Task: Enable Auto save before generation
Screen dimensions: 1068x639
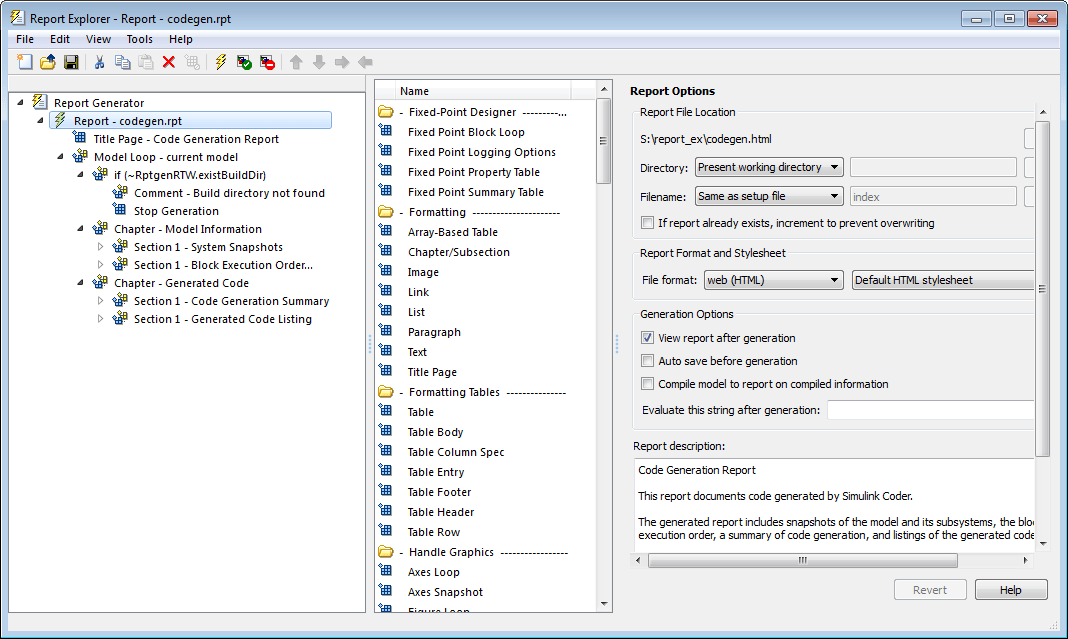Action: (648, 361)
